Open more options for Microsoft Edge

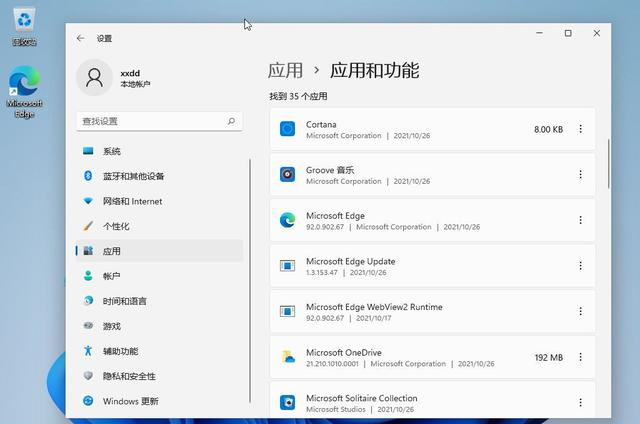pyautogui.click(x=580, y=220)
